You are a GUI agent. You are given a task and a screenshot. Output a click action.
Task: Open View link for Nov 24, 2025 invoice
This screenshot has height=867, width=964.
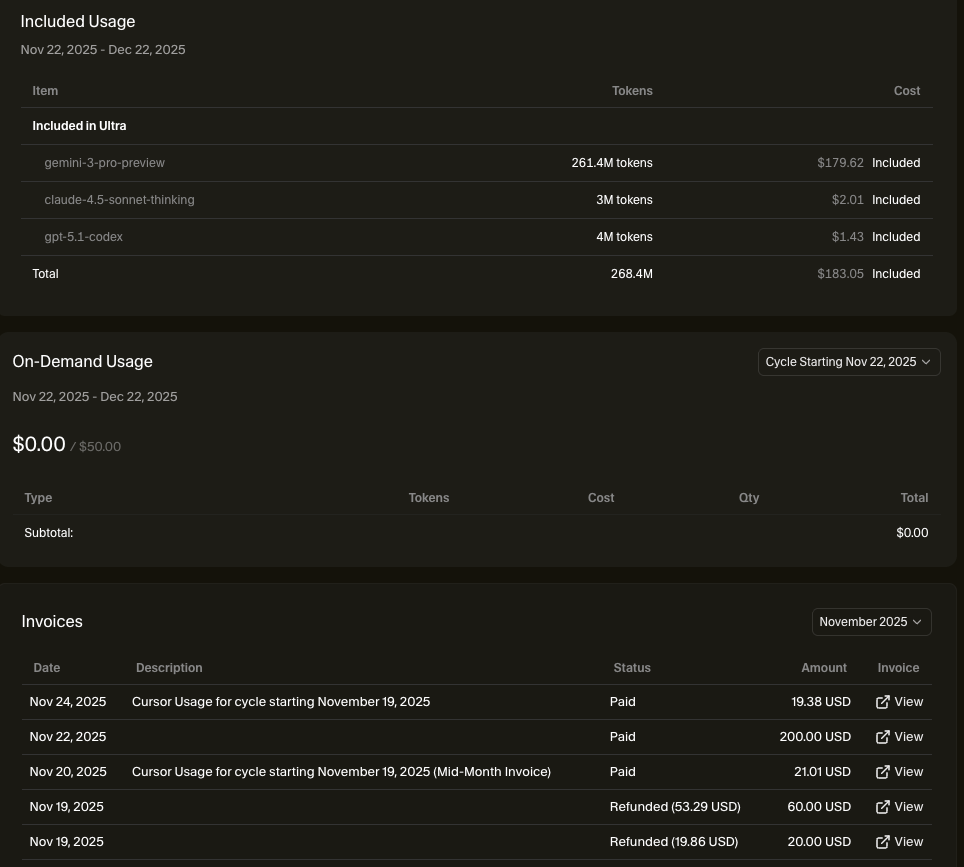(x=908, y=702)
